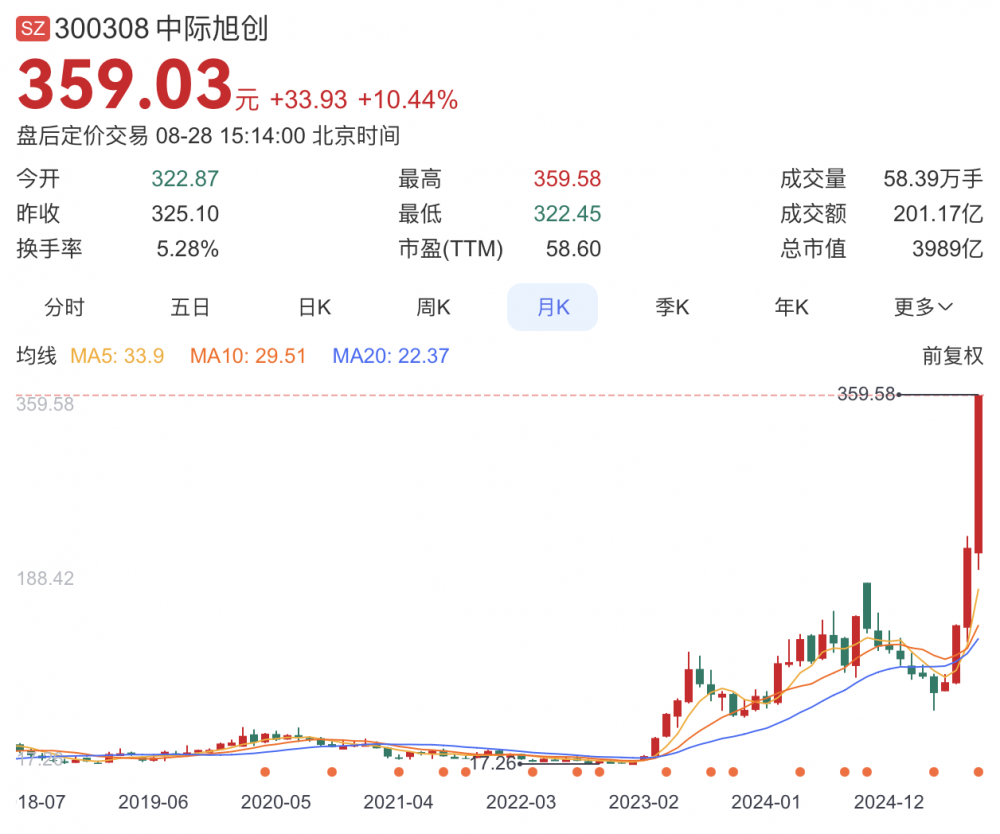
Task: Select the tallest red candlestick on chart
Action: (x=980, y=473)
